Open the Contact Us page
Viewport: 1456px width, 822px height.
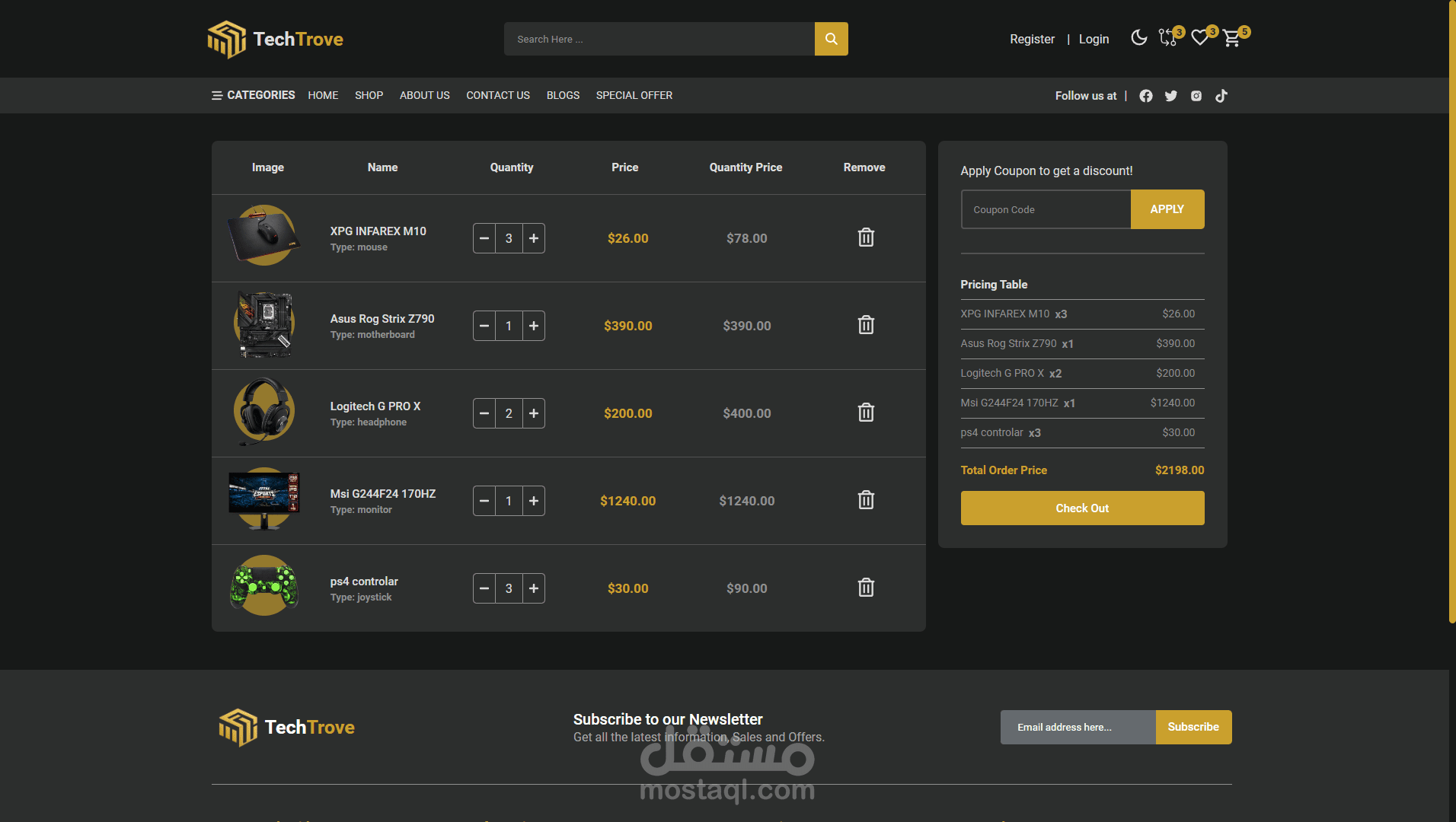(498, 95)
